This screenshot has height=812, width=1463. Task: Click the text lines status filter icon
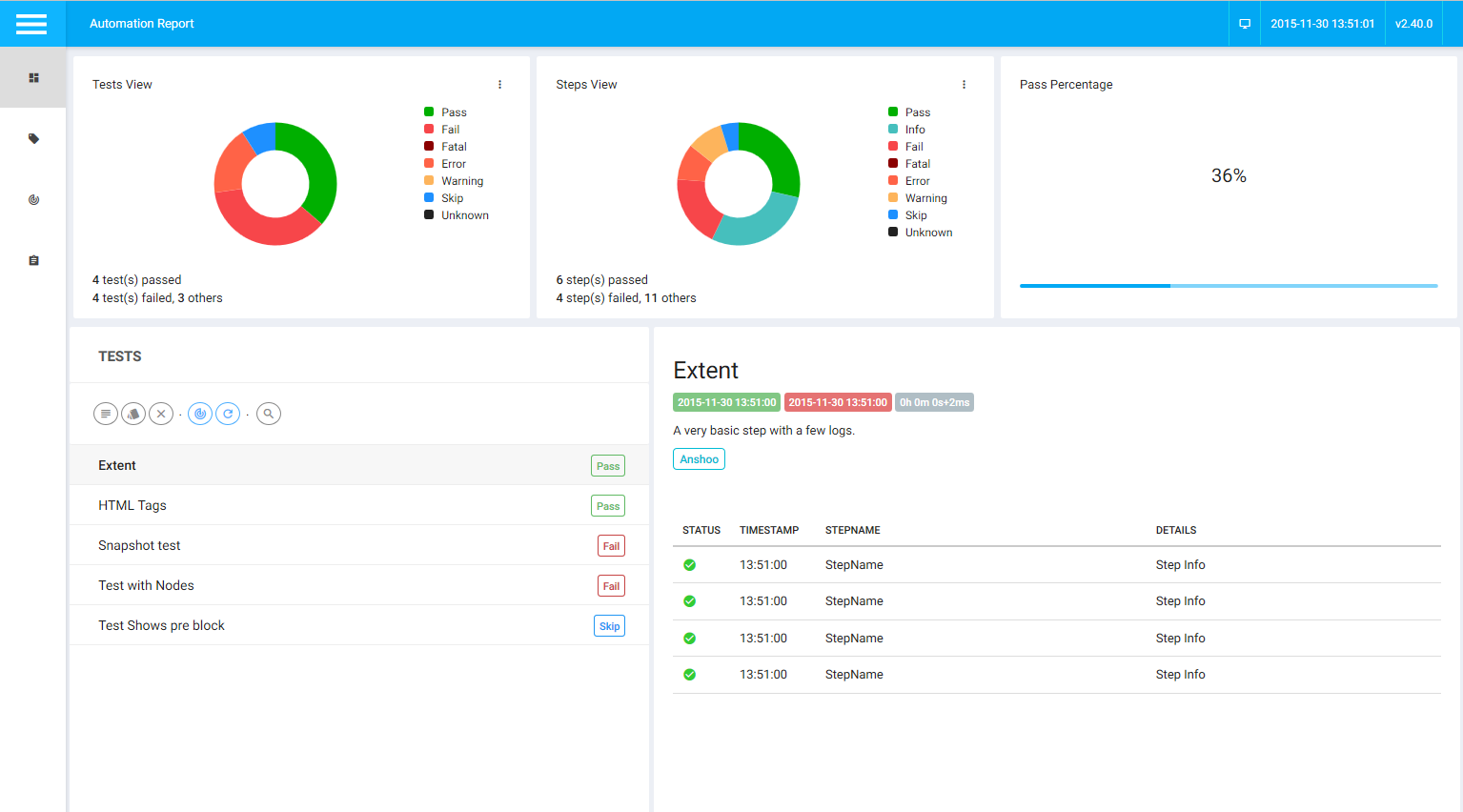106,414
